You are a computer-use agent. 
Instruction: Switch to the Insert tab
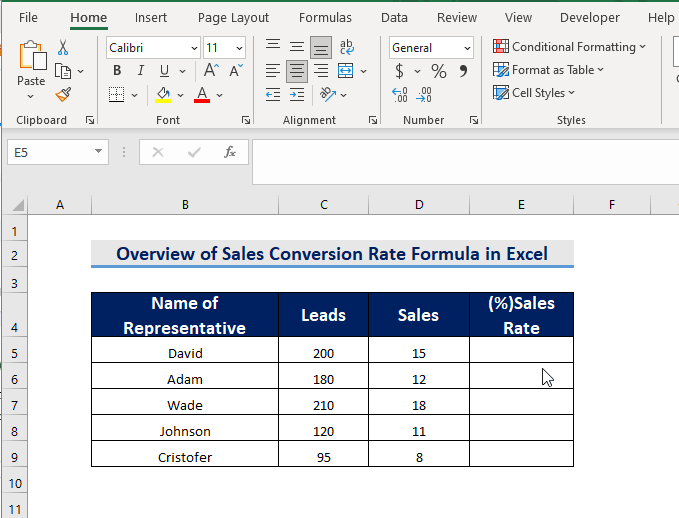click(151, 18)
